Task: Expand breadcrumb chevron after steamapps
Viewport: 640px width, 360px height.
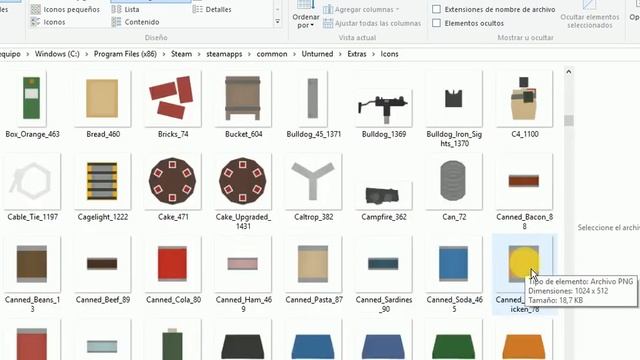Action: (x=249, y=54)
